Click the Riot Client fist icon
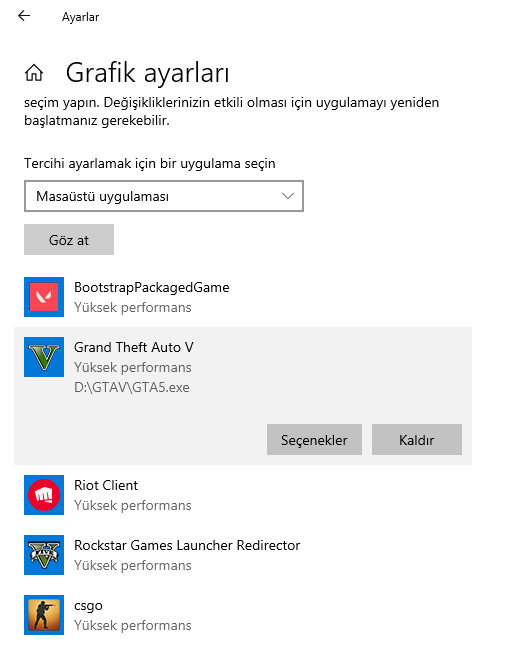Screen dimensions: 510x668 (x=44, y=495)
